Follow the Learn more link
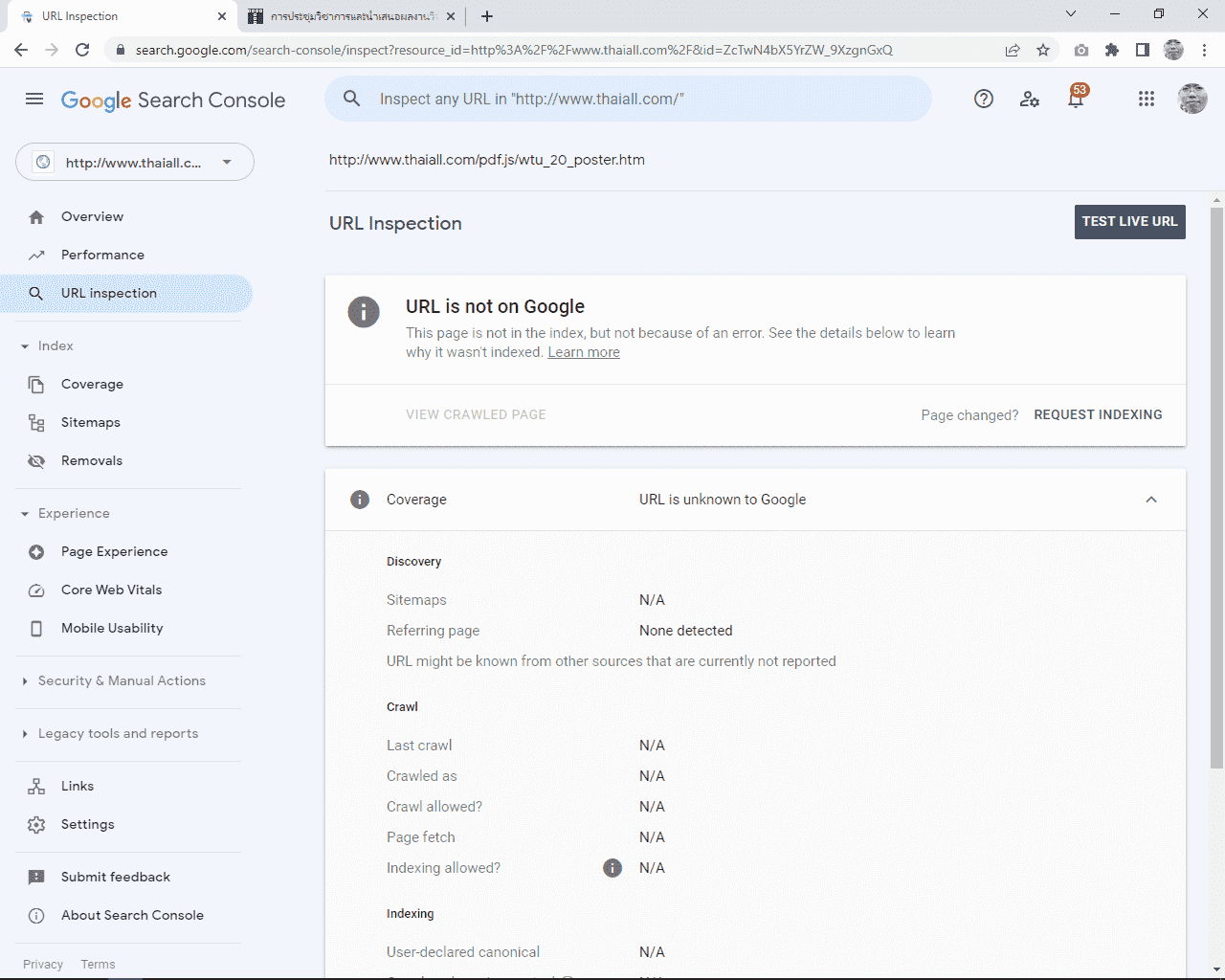The width and height of the screenshot is (1225, 980). pyautogui.click(x=583, y=352)
